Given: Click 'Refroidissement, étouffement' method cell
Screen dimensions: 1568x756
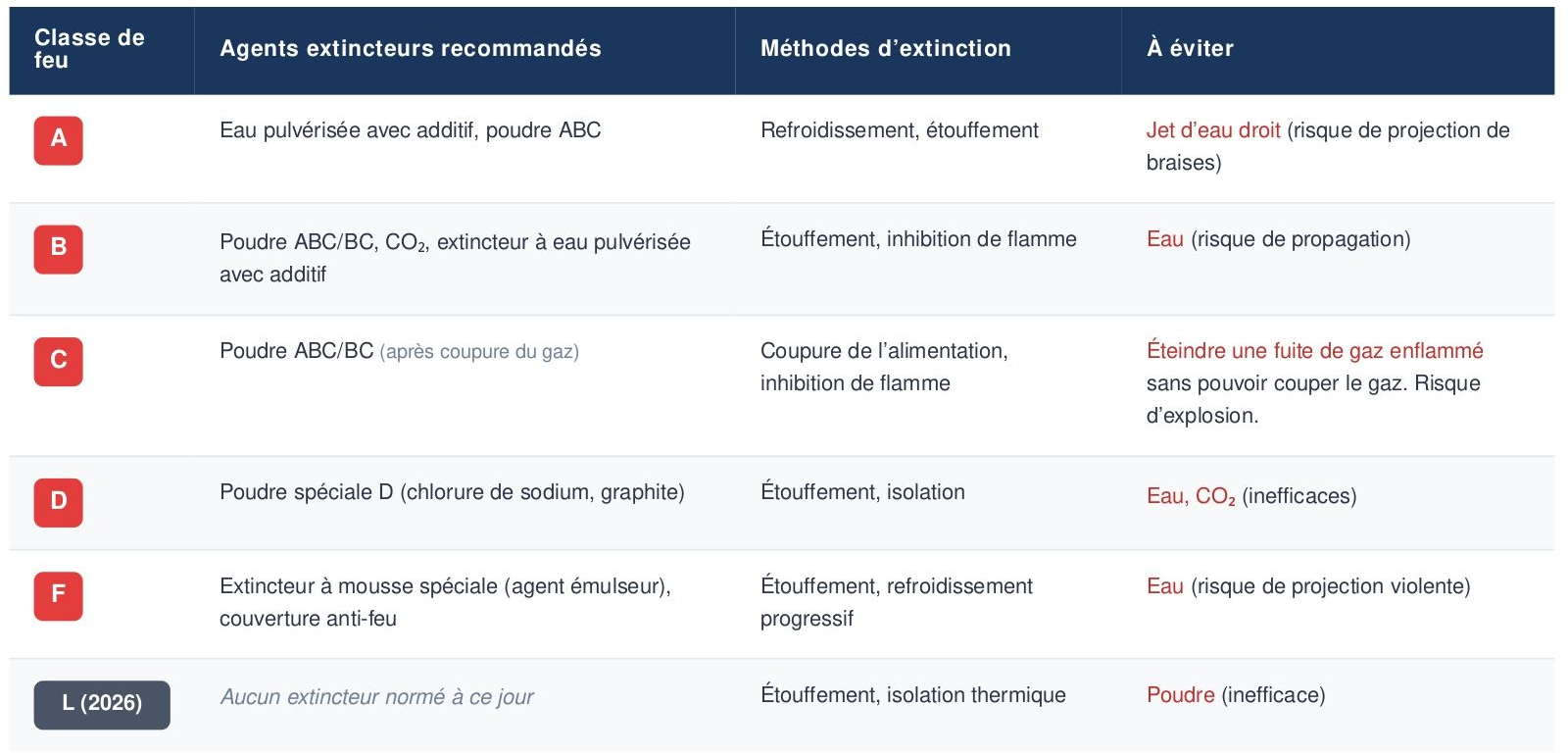Looking at the screenshot, I should coord(899,130).
